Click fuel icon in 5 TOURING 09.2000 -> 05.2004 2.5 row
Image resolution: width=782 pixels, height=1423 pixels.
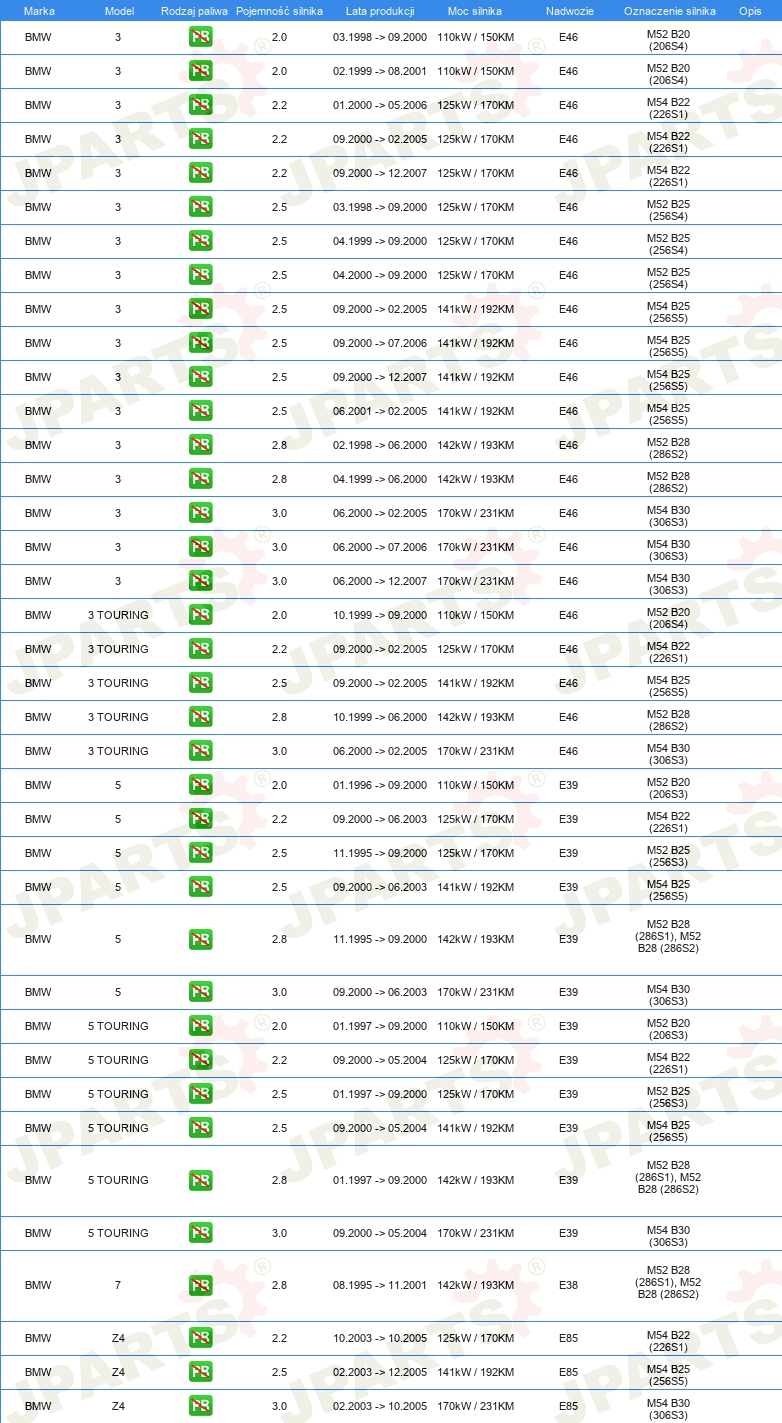[x=200, y=1128]
